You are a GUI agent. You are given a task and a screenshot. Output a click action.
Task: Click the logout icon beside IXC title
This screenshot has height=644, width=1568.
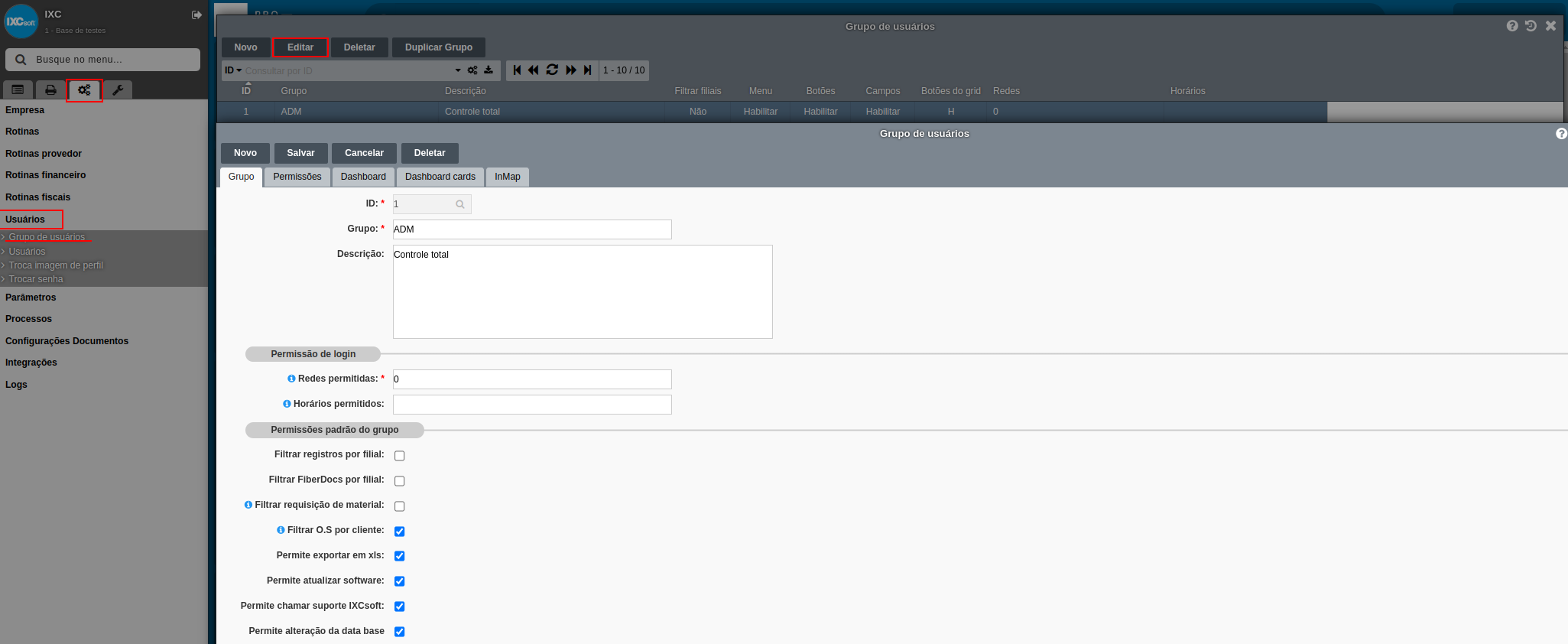196,15
